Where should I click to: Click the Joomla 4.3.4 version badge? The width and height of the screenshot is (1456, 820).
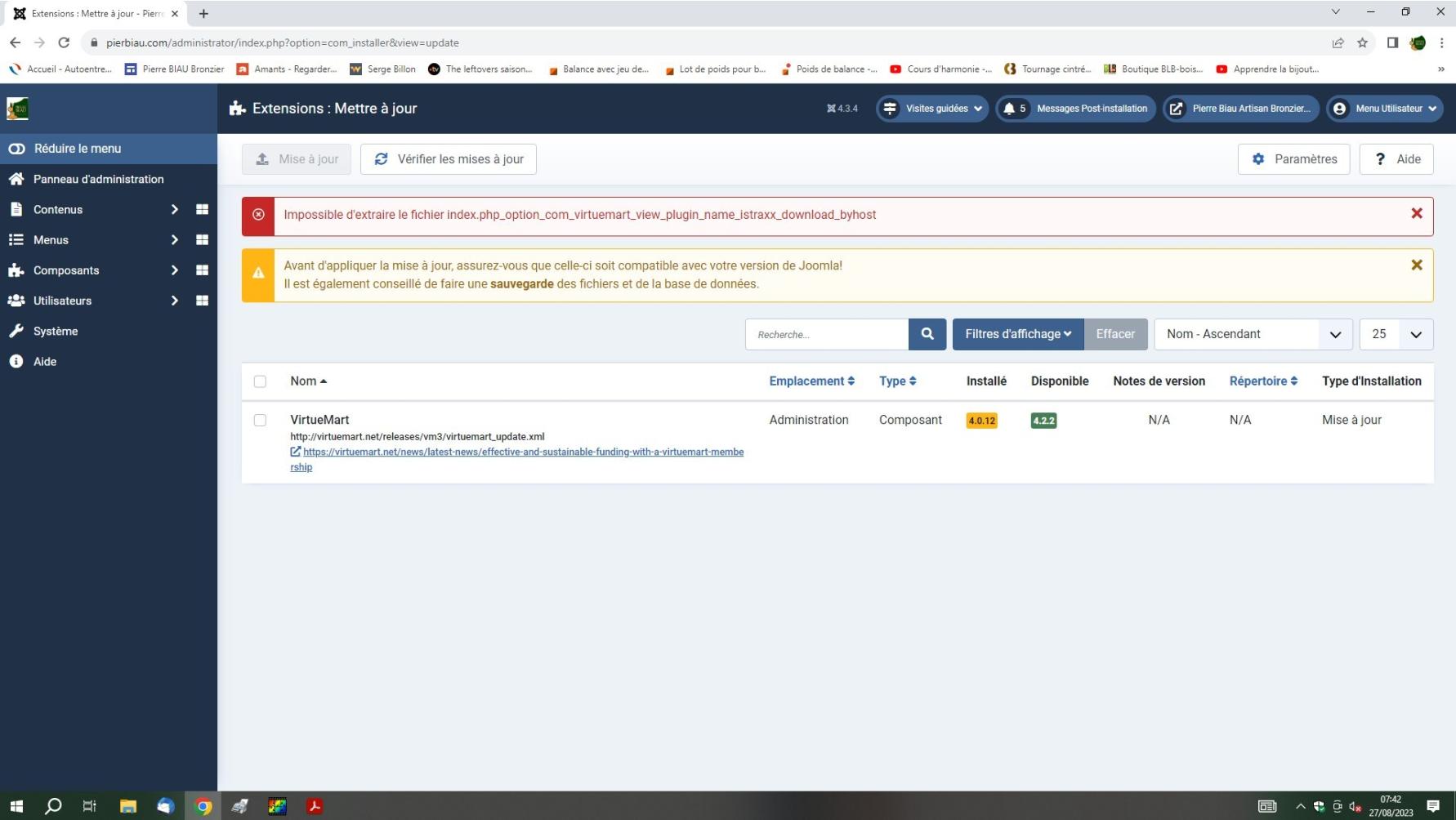[842, 109]
